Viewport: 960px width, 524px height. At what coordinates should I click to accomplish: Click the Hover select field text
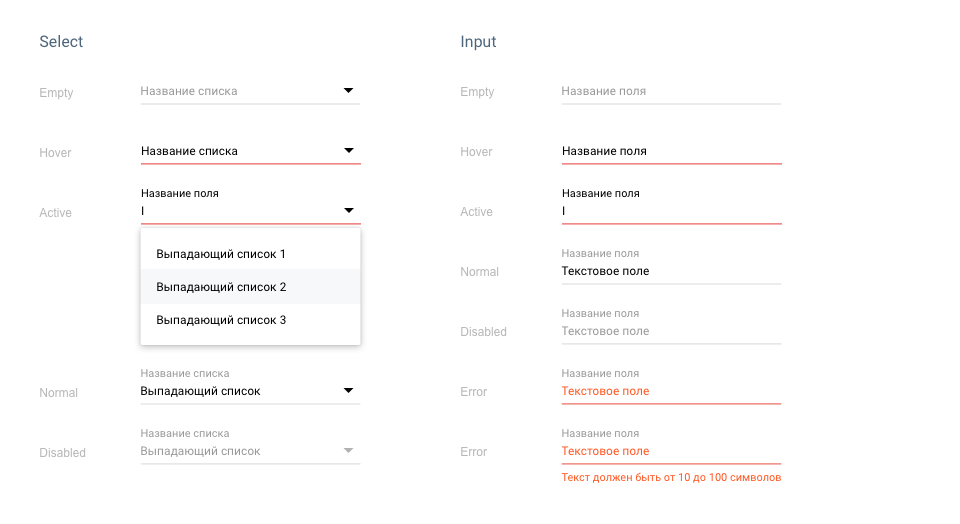click(x=189, y=151)
